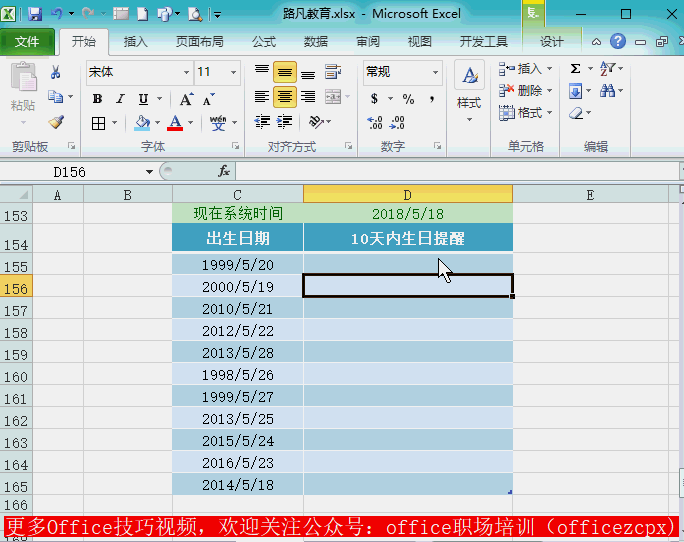Click the Clear eraser icon

(x=576, y=113)
